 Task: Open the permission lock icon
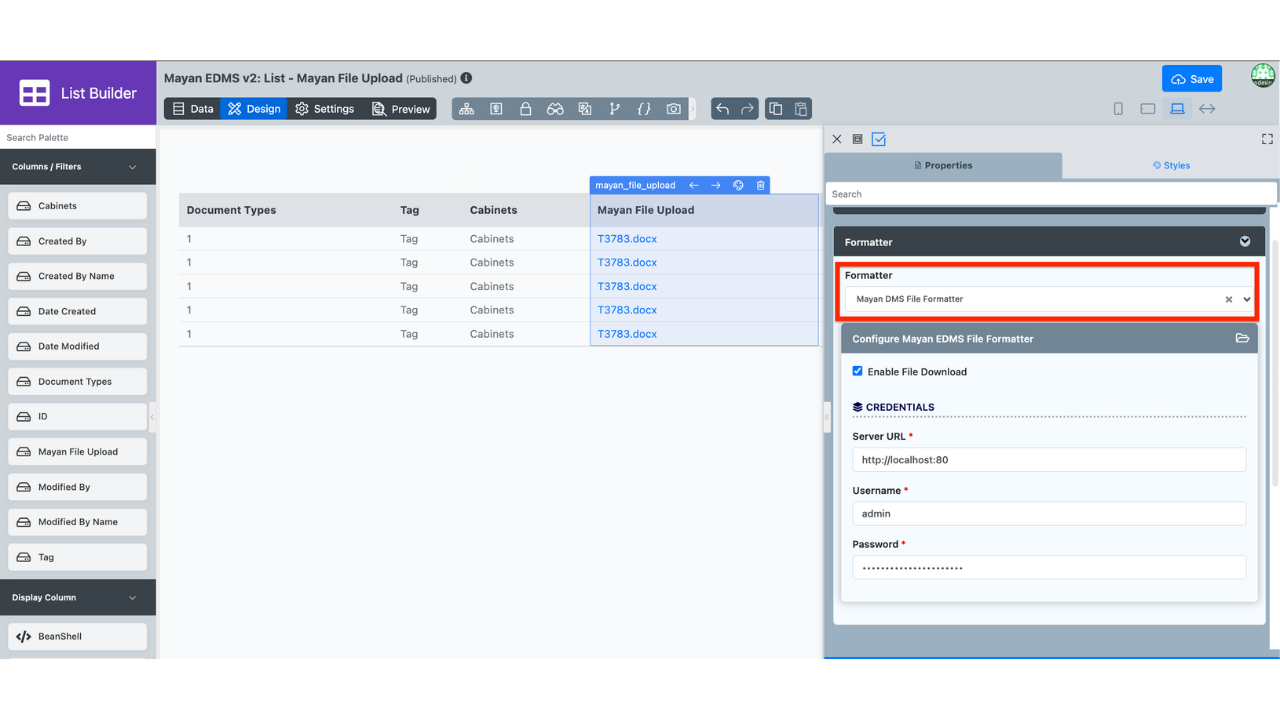(525, 109)
